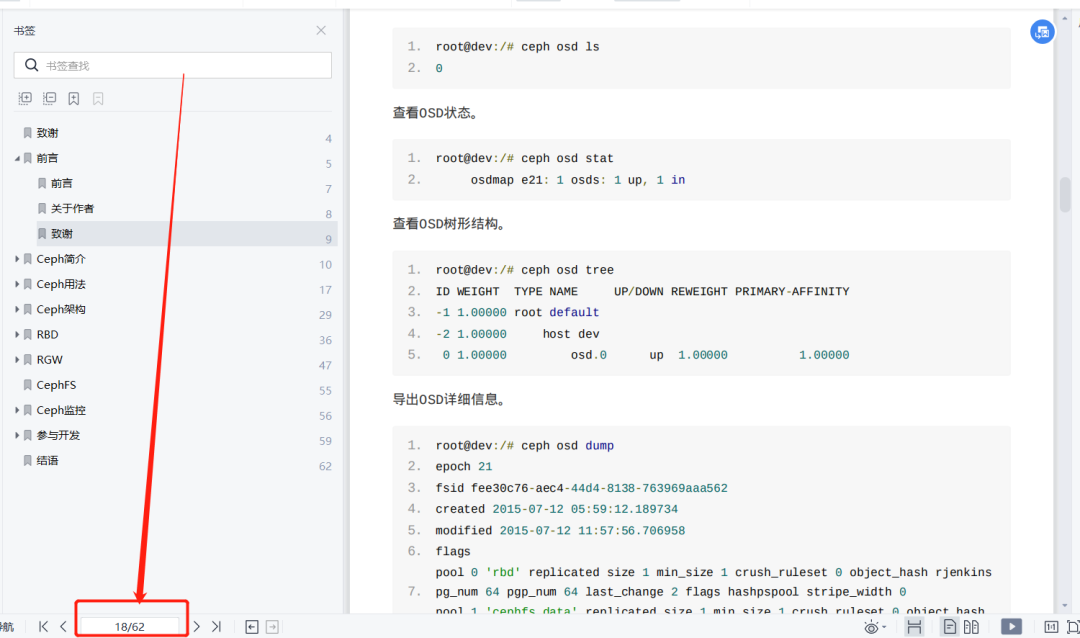
Task: Click the "epoch 21" line
Action: pyautogui.click(x=464, y=467)
